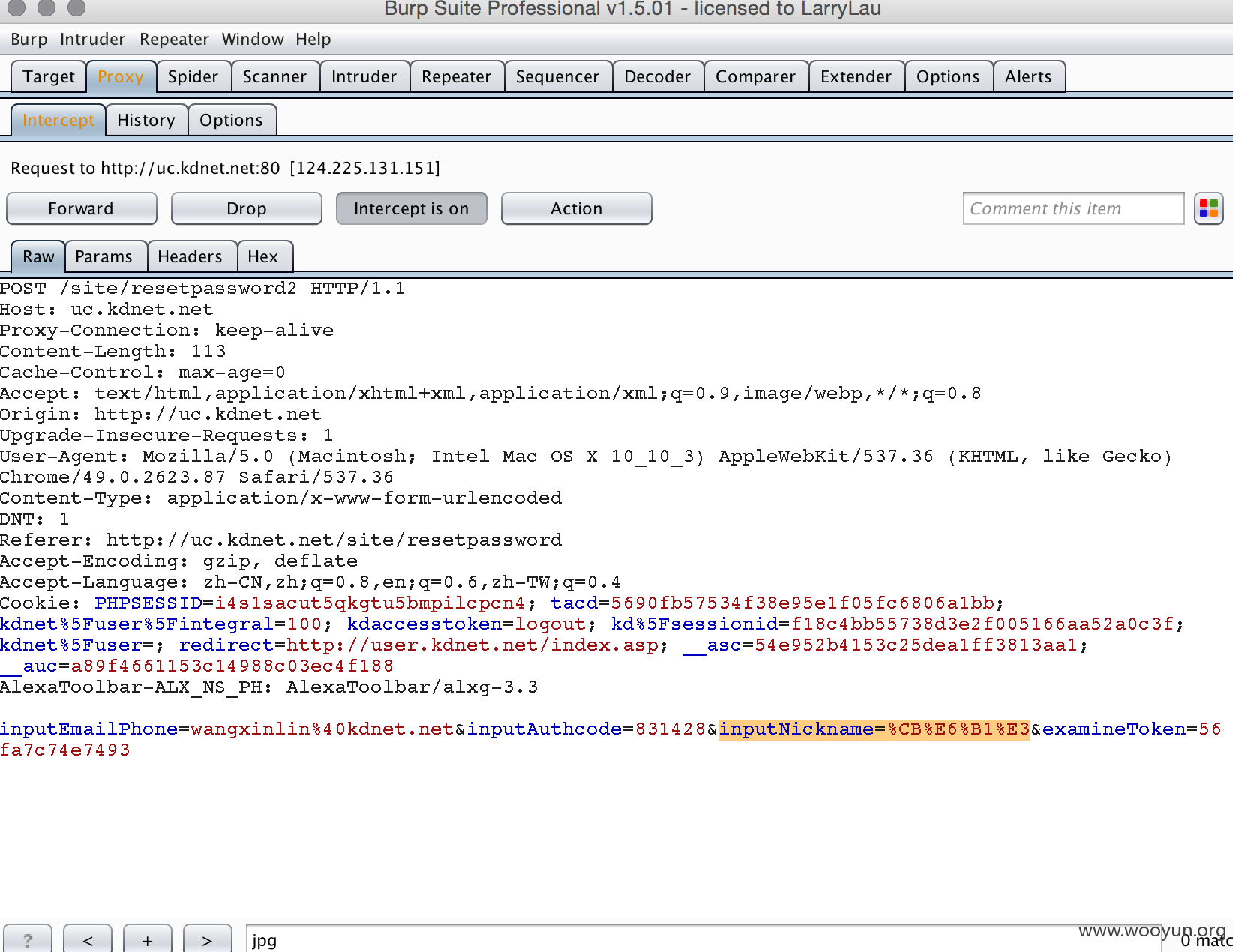Click the kdaccesstoken=logout cookie
The image size is (1233, 952).
[466, 624]
